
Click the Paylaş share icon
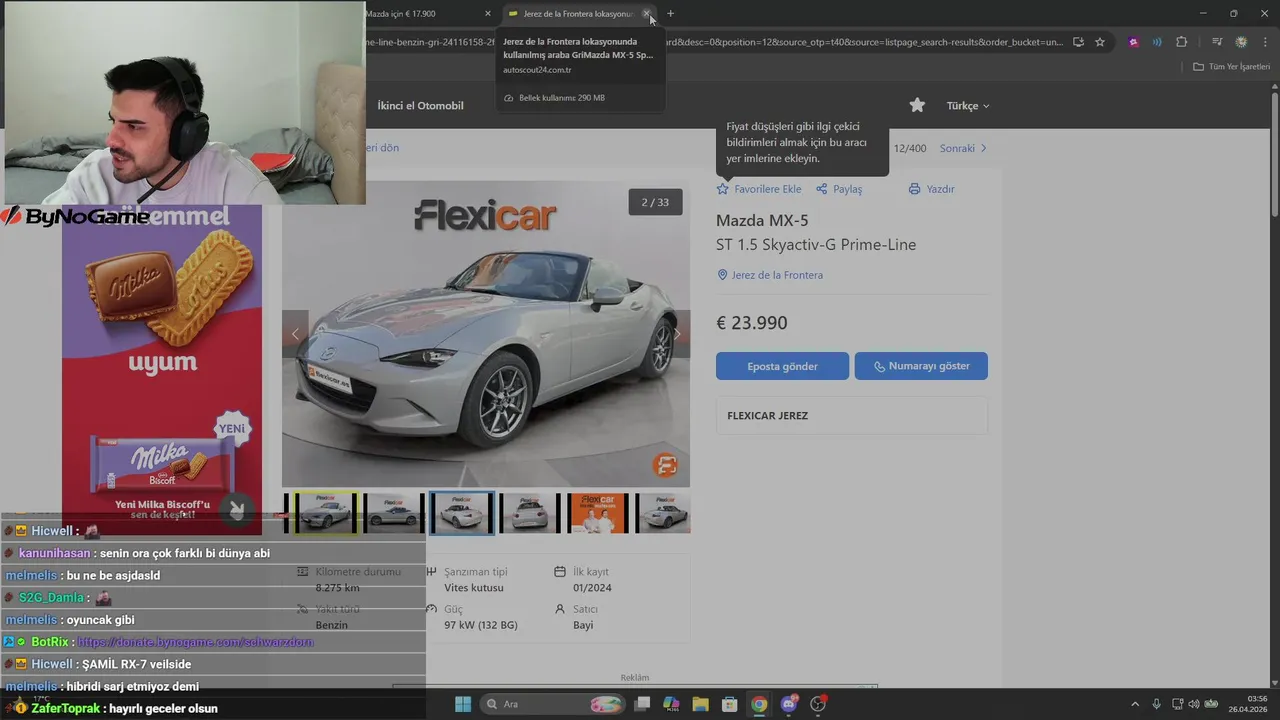point(822,189)
